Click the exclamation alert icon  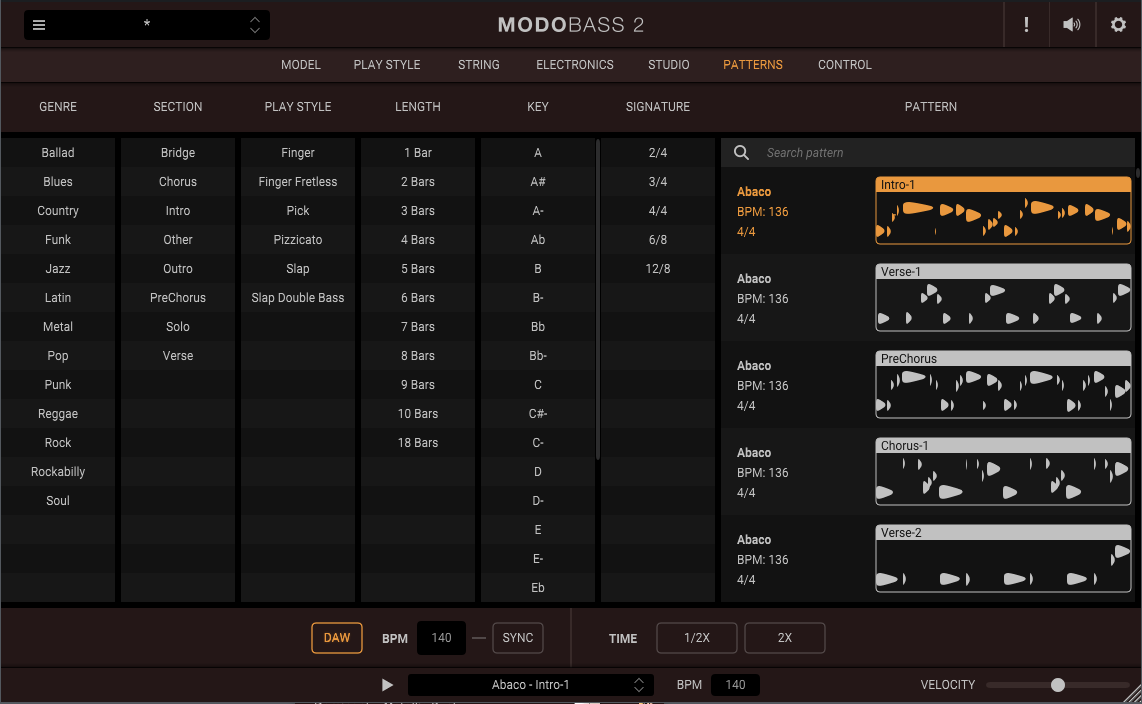click(1026, 25)
